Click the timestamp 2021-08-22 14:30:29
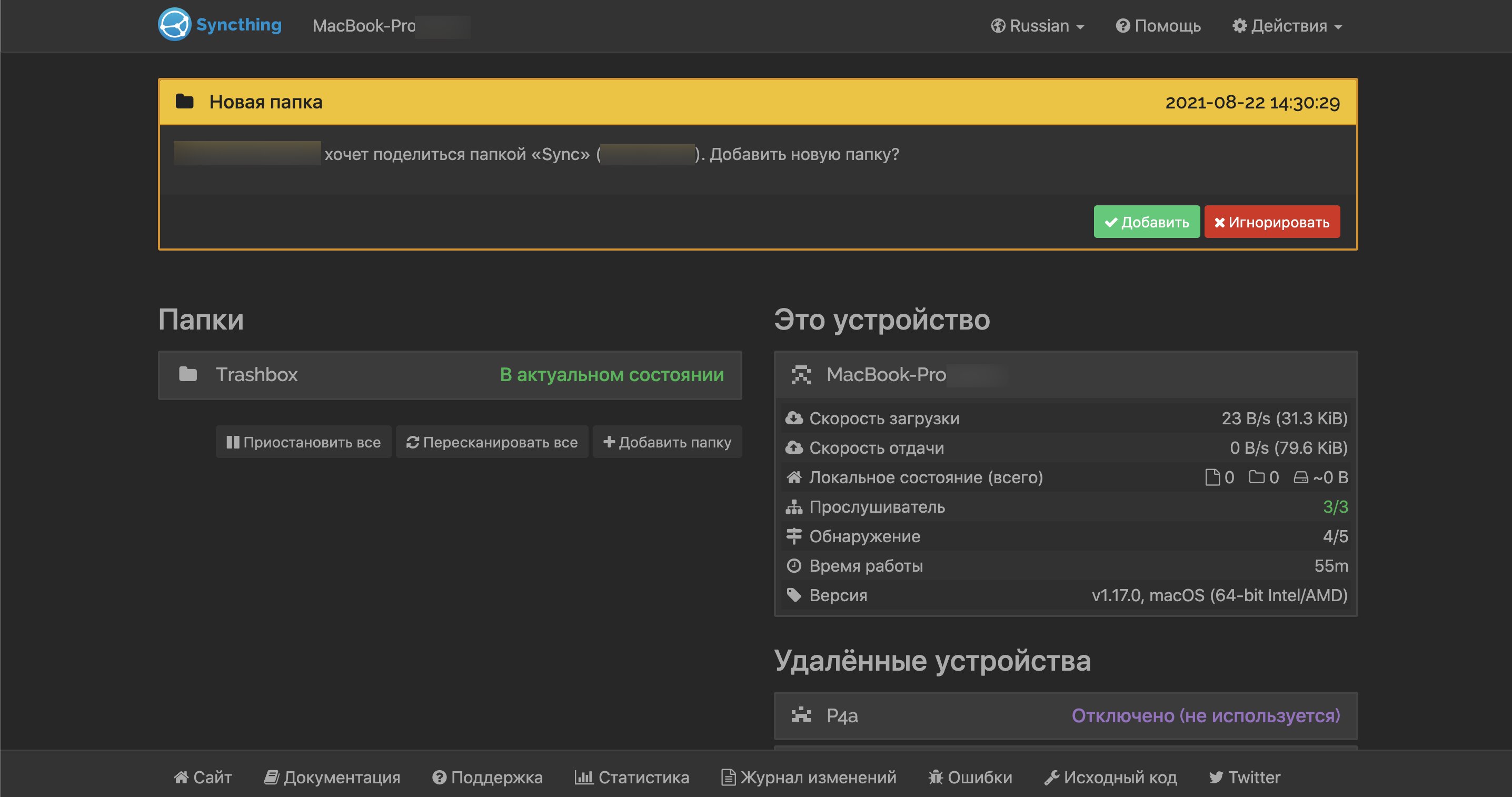The width and height of the screenshot is (1512, 797). click(1252, 102)
